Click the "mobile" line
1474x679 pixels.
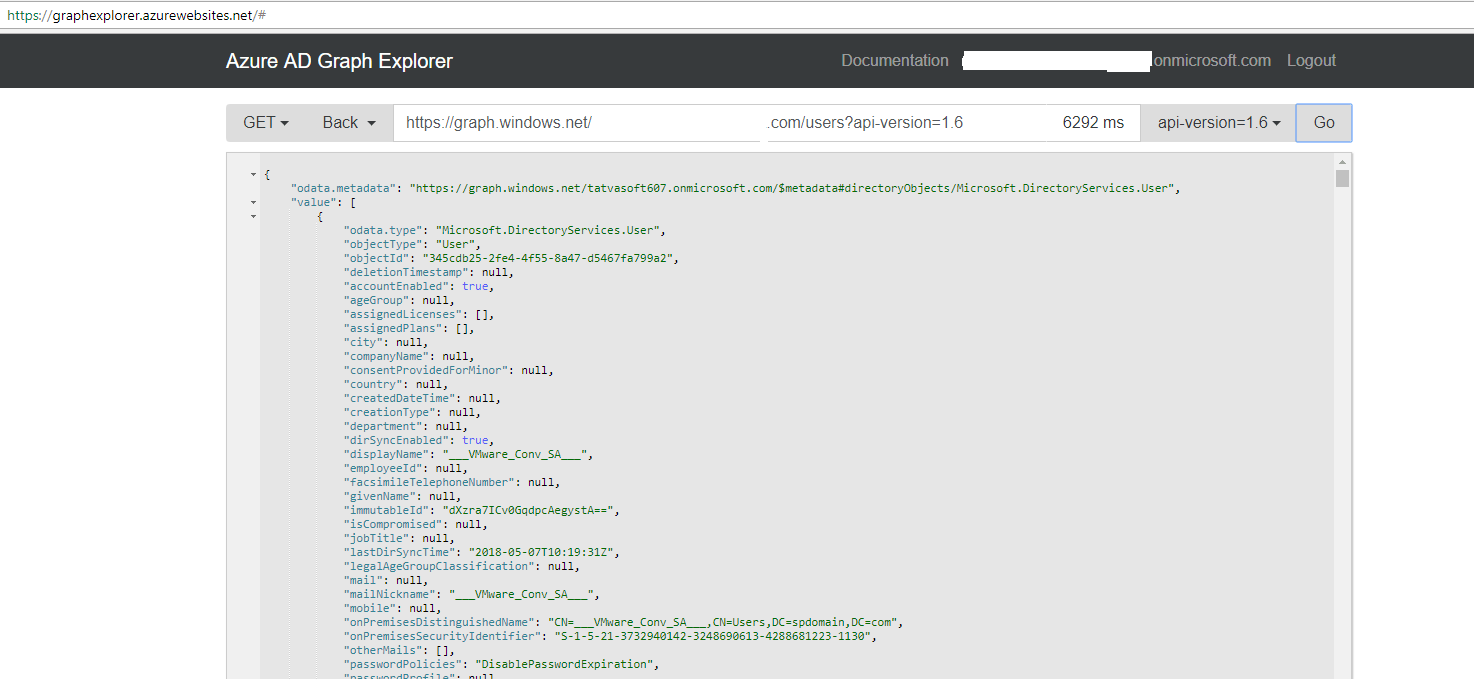pyautogui.click(x=392, y=608)
